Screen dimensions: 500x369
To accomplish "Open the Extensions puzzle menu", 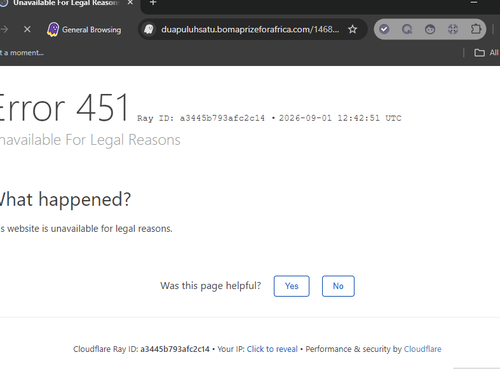I will [476, 29].
